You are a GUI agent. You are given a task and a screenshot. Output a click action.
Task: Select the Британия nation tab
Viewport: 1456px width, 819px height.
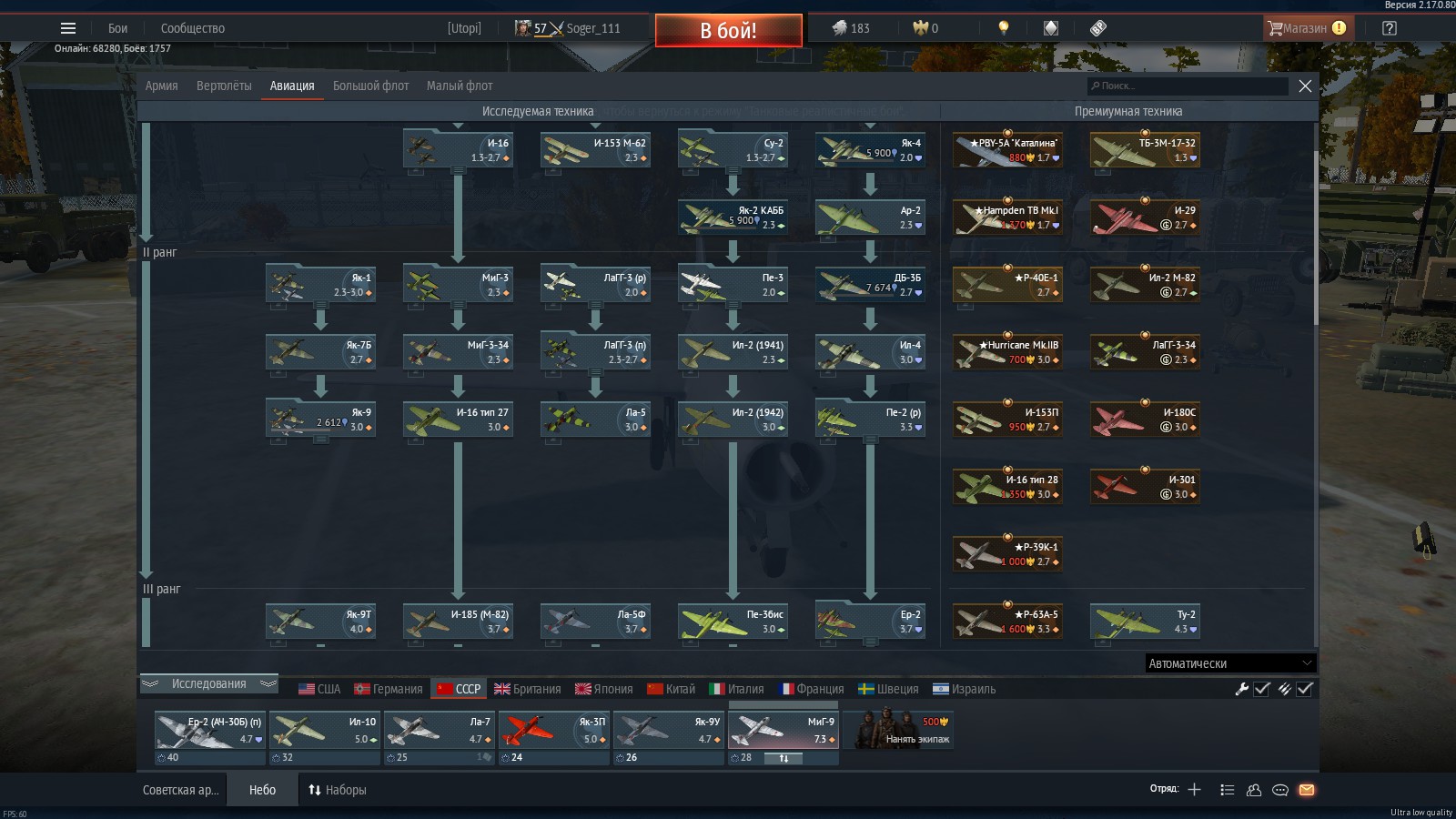[528, 689]
